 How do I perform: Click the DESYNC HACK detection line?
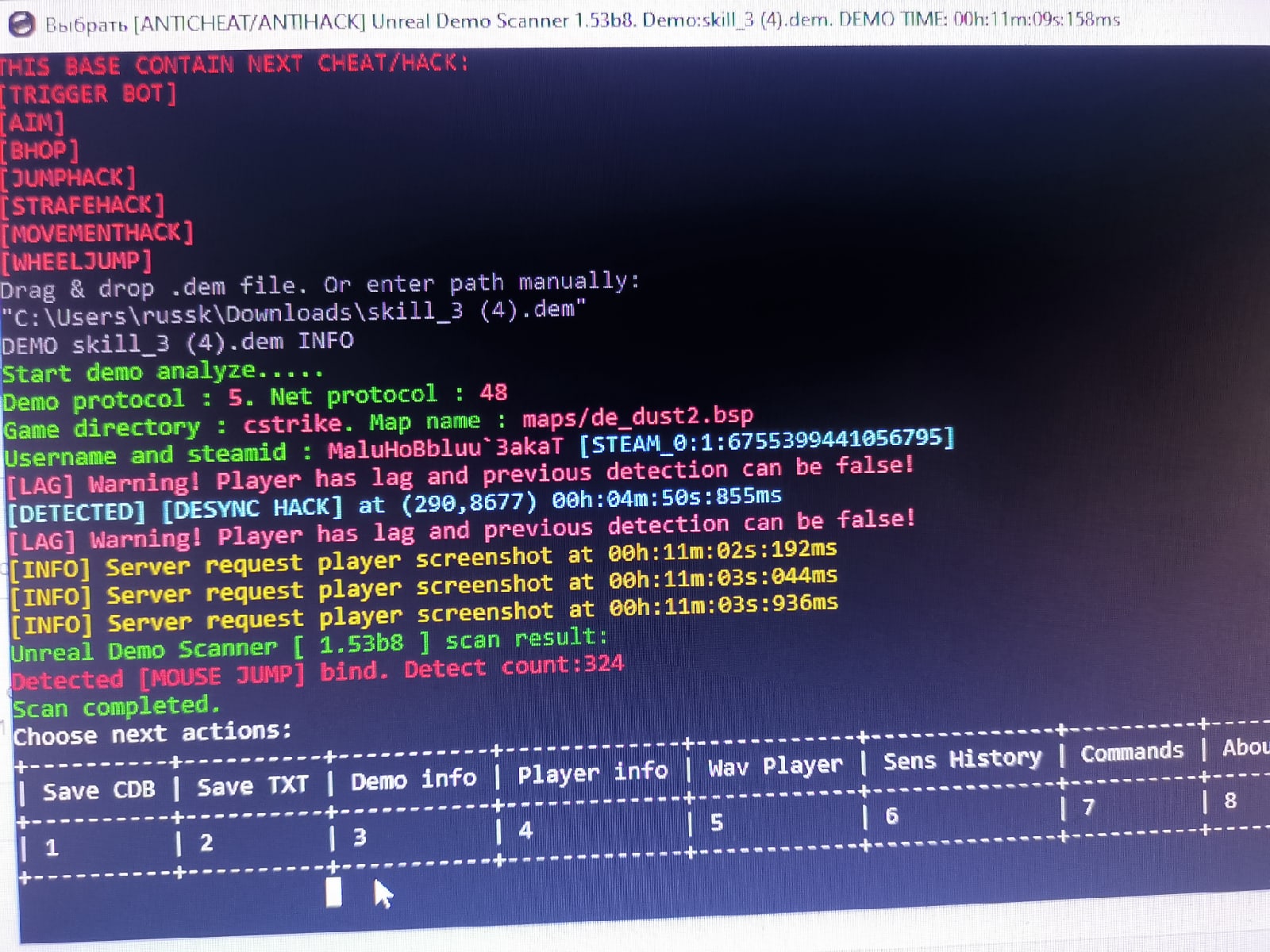394,505
